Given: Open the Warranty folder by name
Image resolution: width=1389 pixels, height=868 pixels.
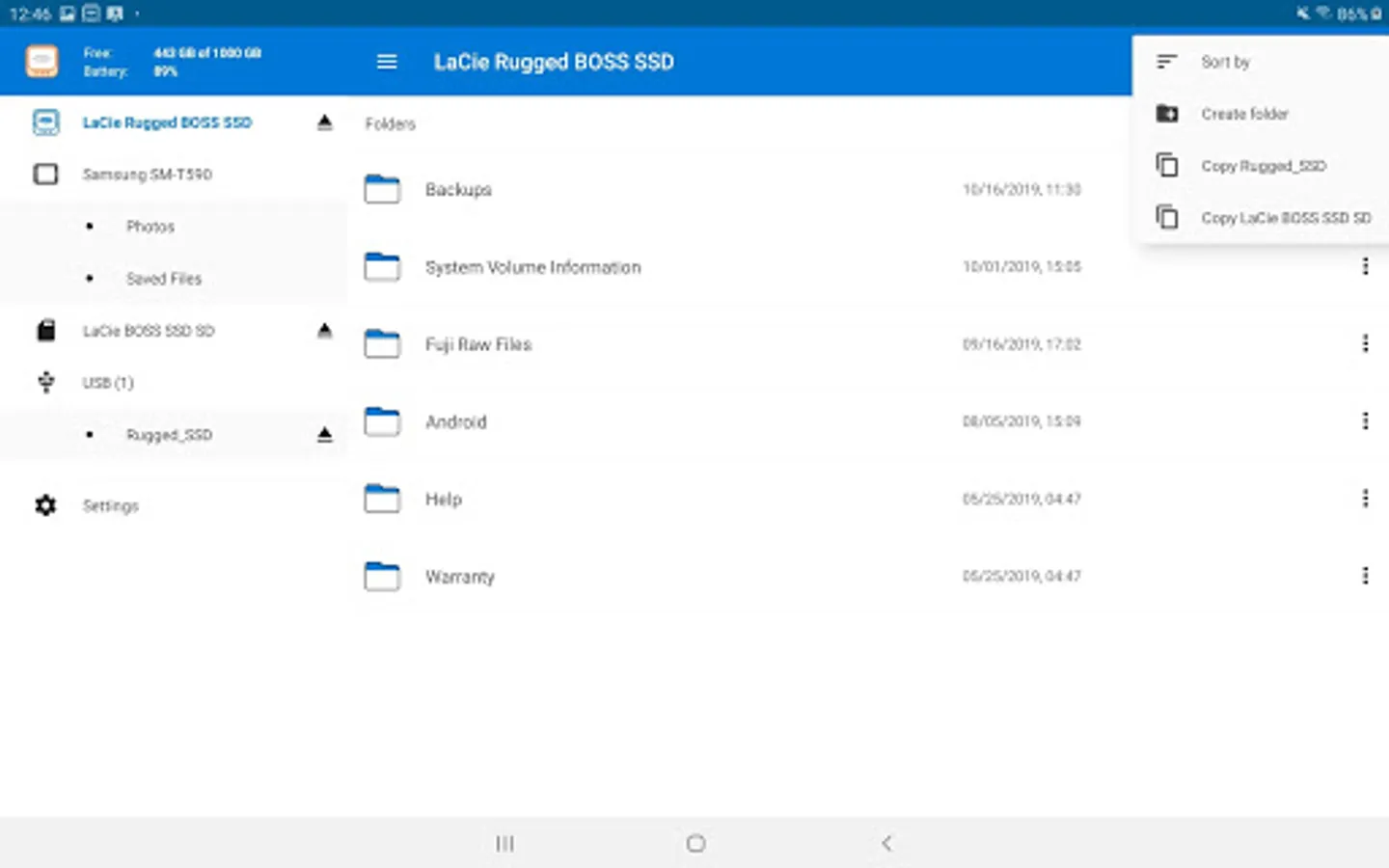Looking at the screenshot, I should 460,577.
